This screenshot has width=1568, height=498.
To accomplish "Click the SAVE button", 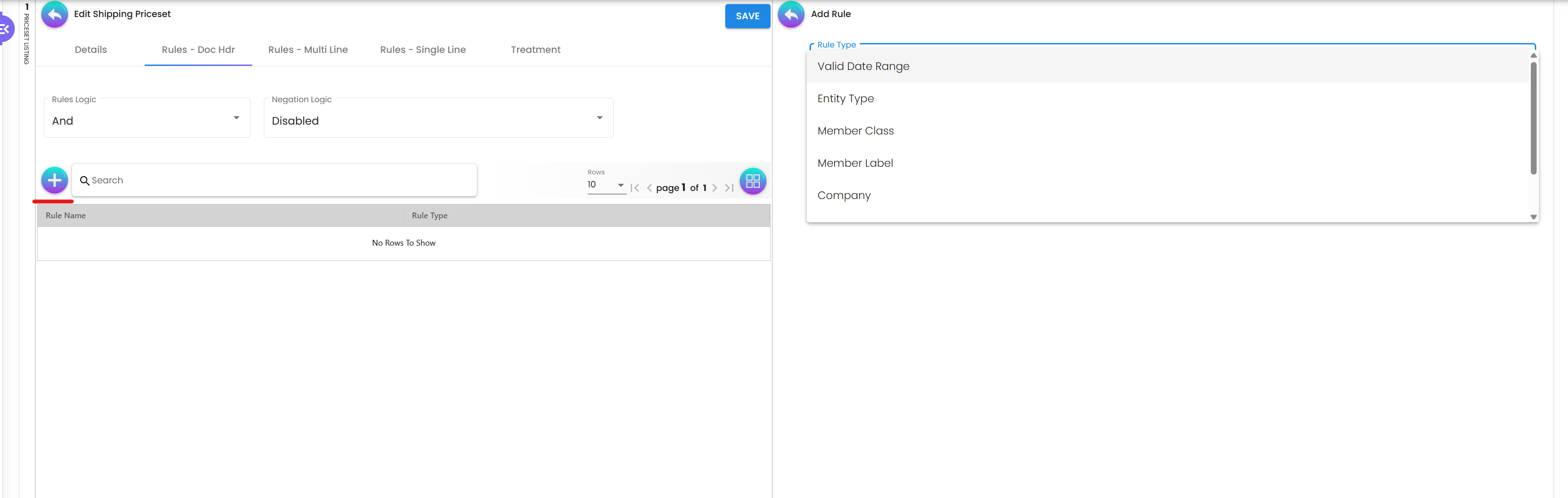I will (747, 16).
